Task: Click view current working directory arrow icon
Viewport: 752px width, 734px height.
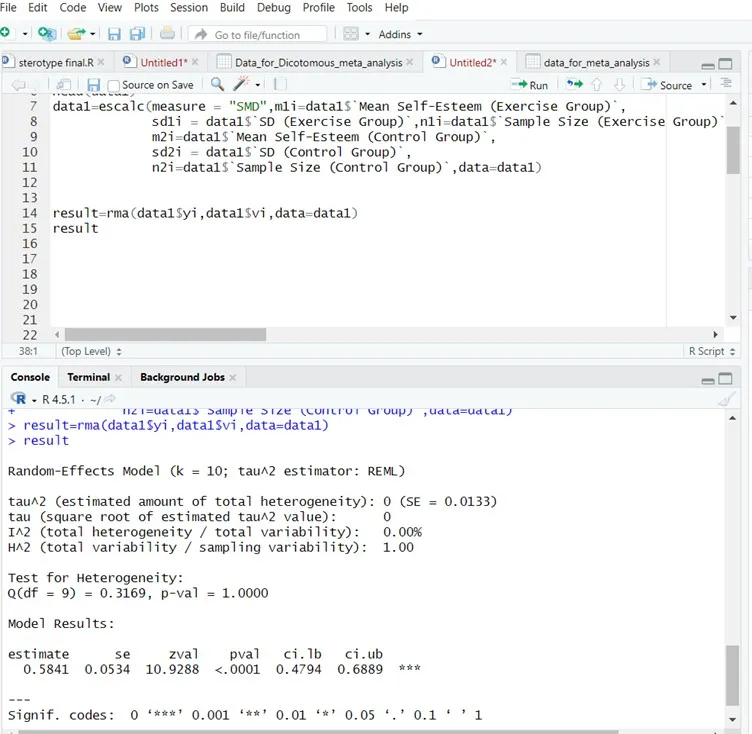Action: [x=110, y=399]
